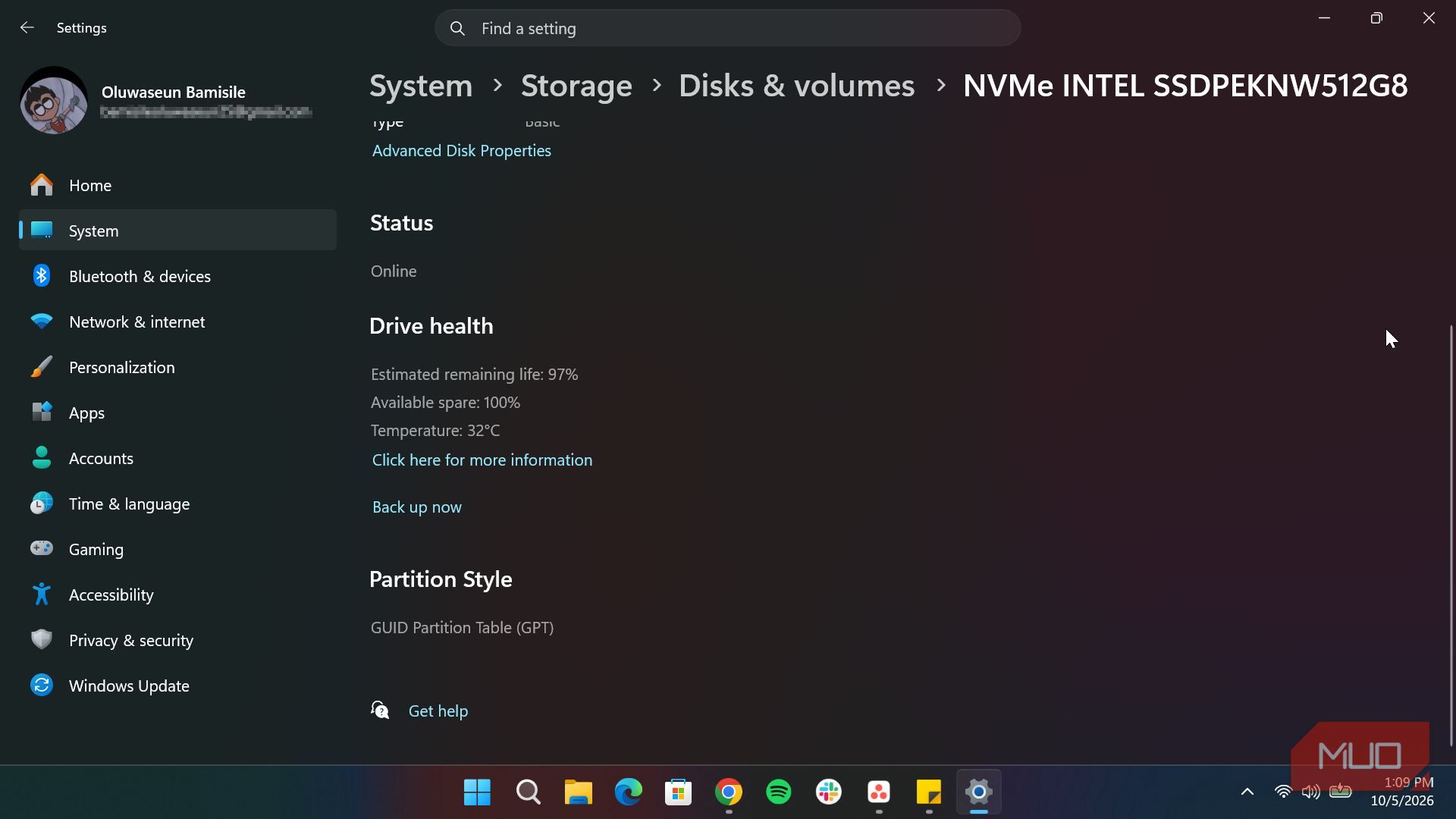The height and width of the screenshot is (819, 1456).
Task: Open Network & internet settings
Action: [177, 322]
